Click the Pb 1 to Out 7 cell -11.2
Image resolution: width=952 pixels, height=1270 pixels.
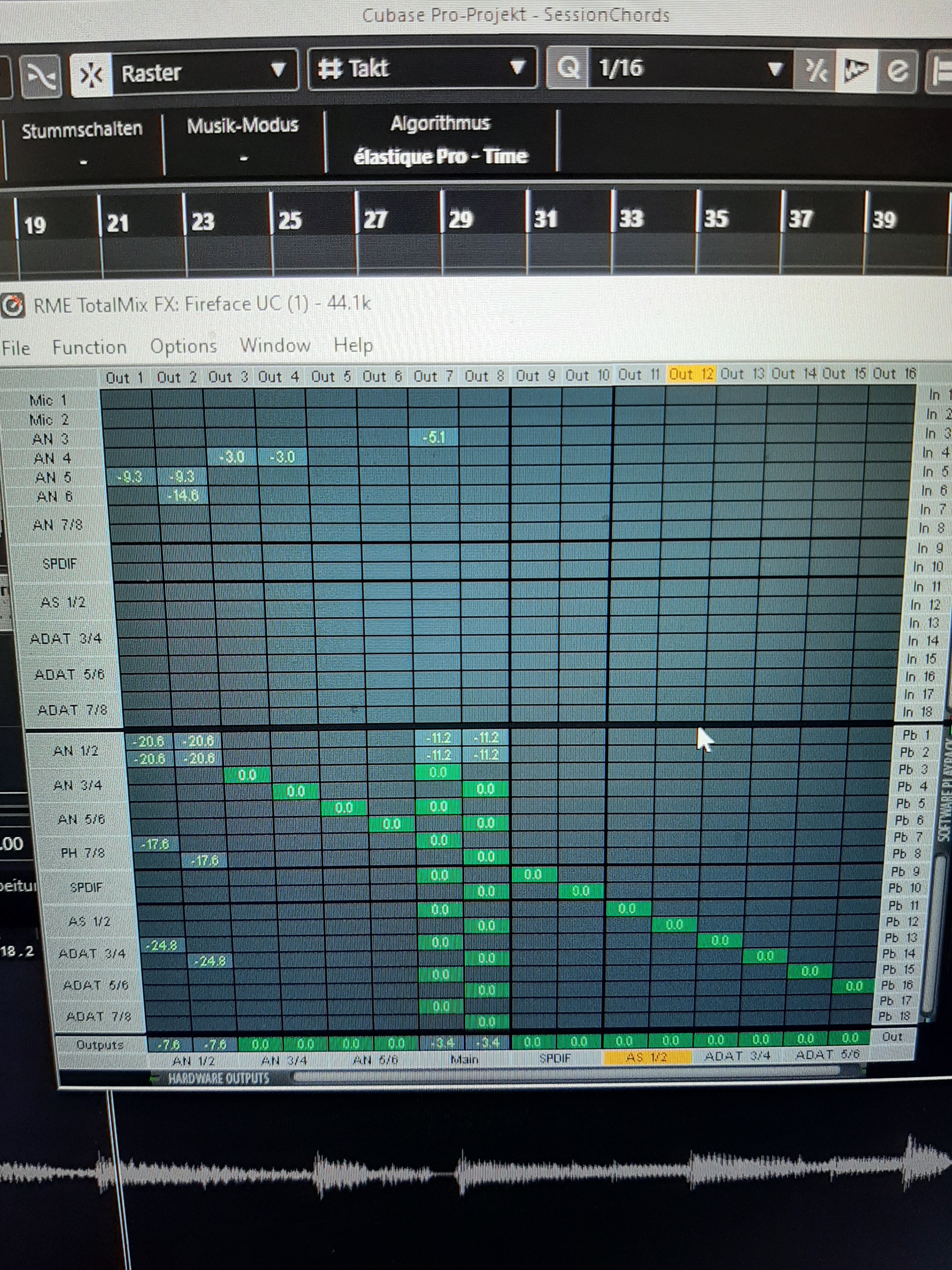pyautogui.click(x=438, y=738)
